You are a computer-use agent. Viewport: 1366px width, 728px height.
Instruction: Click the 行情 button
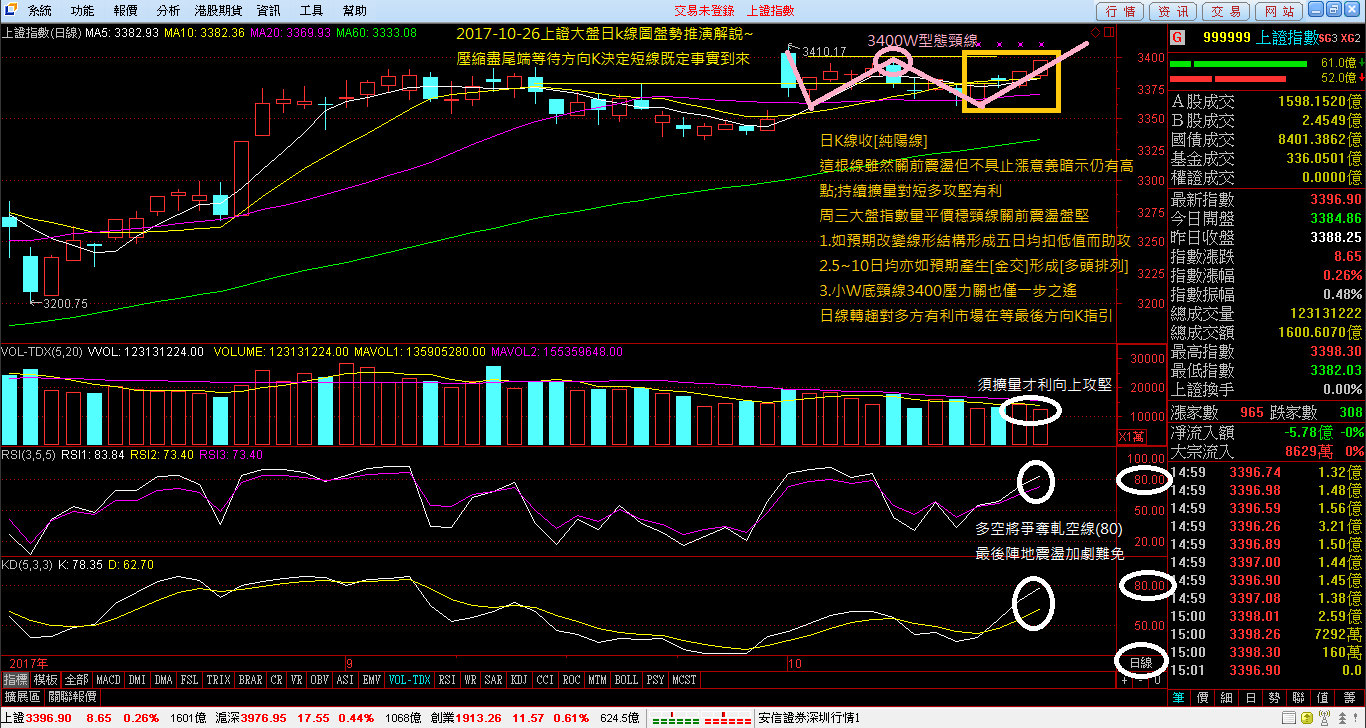click(x=1121, y=11)
